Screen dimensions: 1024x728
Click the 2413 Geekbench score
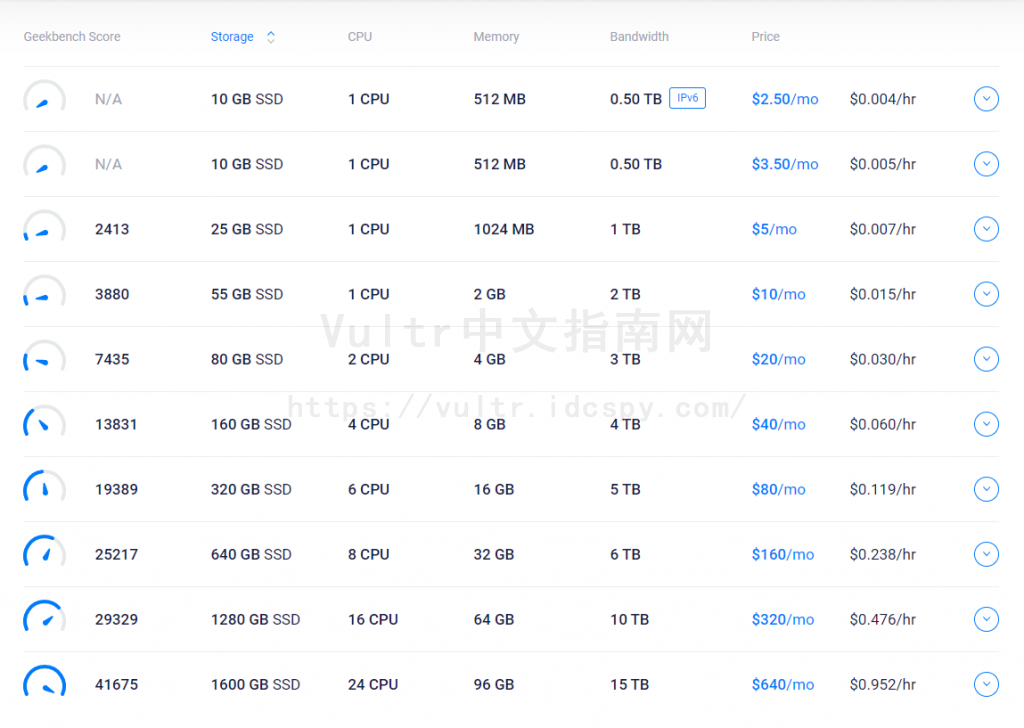coord(112,229)
